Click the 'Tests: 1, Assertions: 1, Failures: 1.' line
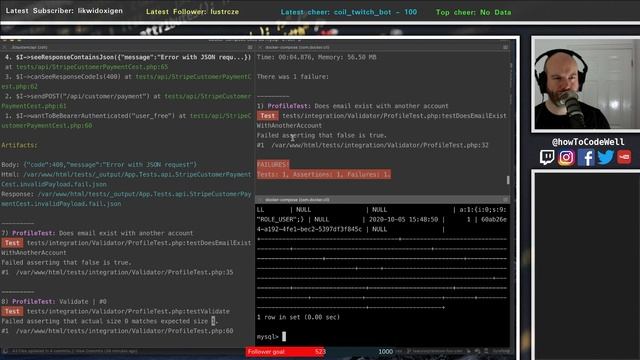This screenshot has height=360, width=640. coord(324,174)
